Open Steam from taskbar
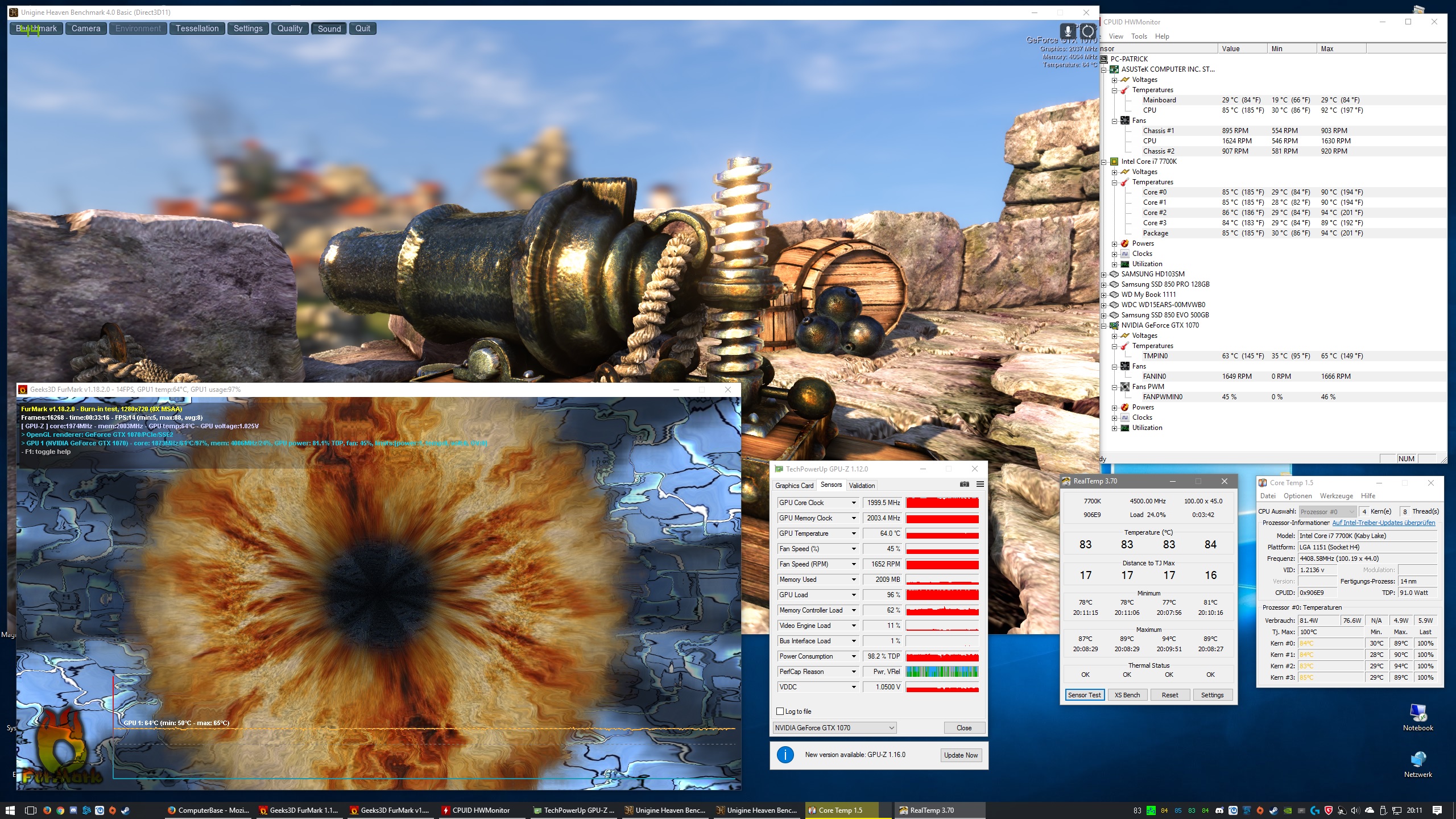Viewport: 1456px width, 819px height. click(x=126, y=810)
